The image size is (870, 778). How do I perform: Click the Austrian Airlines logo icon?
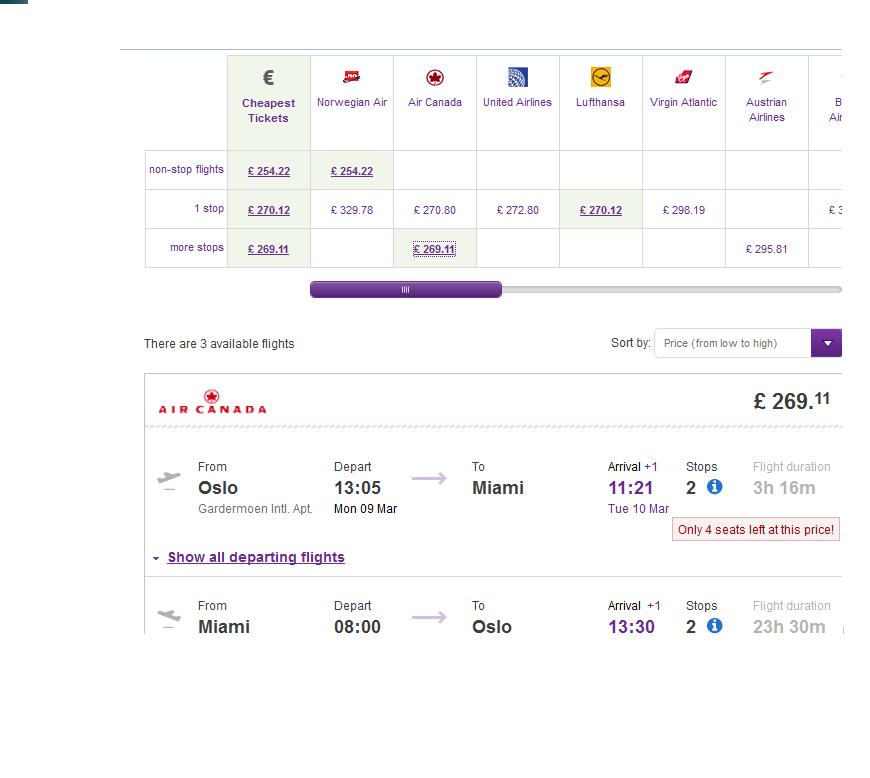coord(766,77)
